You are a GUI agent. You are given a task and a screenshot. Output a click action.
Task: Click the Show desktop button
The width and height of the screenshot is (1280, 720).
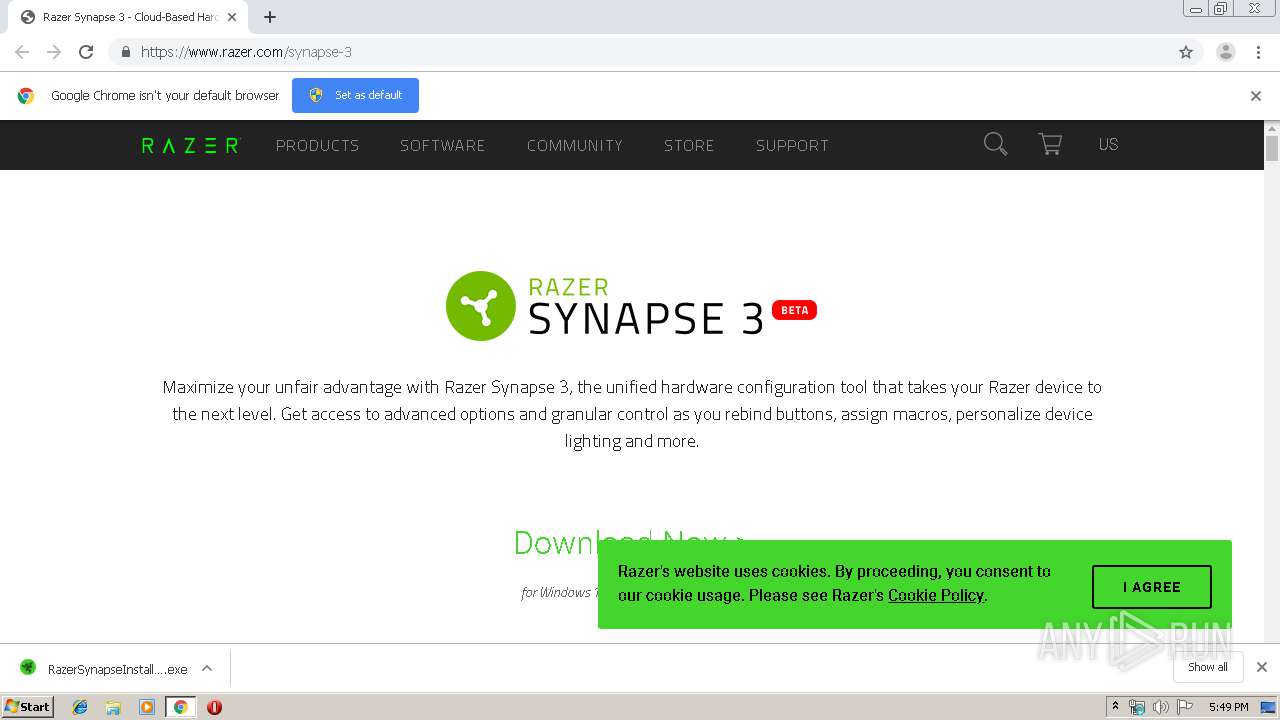pos(1269,707)
